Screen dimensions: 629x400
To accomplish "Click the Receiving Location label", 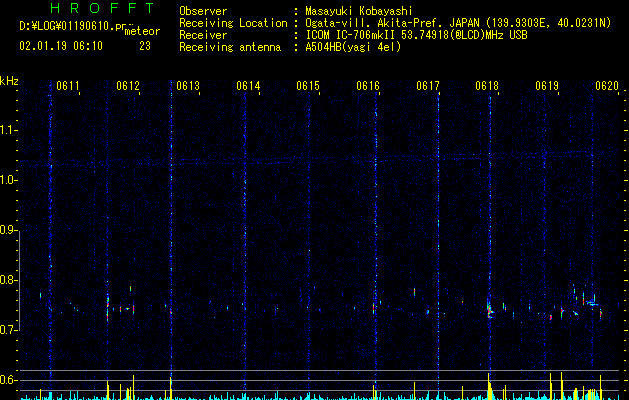I will (x=233, y=23).
